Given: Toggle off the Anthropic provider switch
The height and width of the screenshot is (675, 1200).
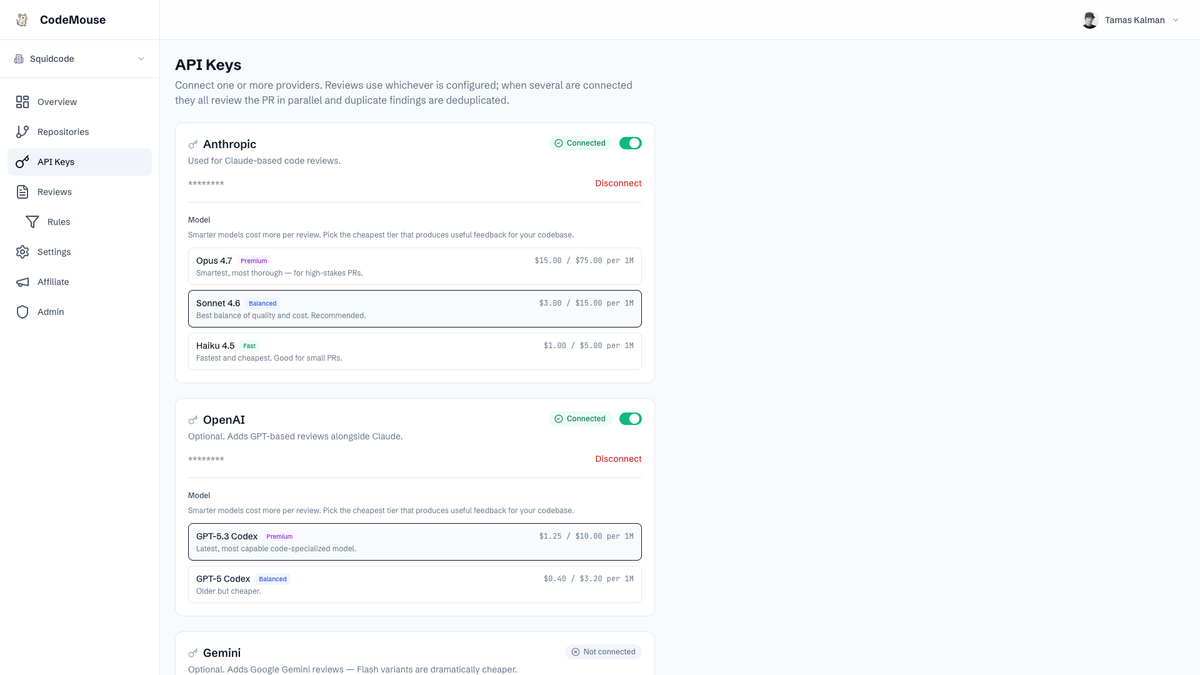Looking at the screenshot, I should pyautogui.click(x=630, y=143).
